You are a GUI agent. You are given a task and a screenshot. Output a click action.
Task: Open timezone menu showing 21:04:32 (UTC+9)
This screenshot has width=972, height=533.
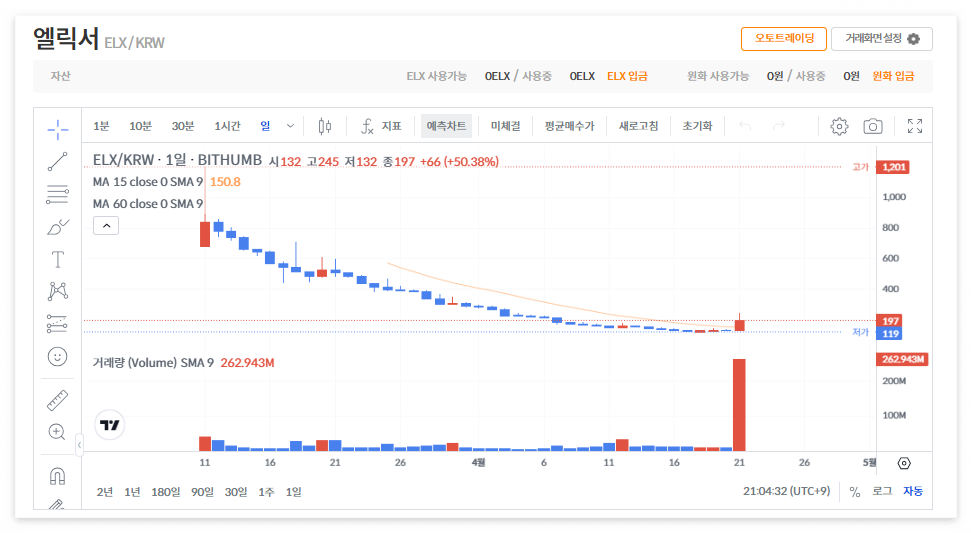[787, 491]
